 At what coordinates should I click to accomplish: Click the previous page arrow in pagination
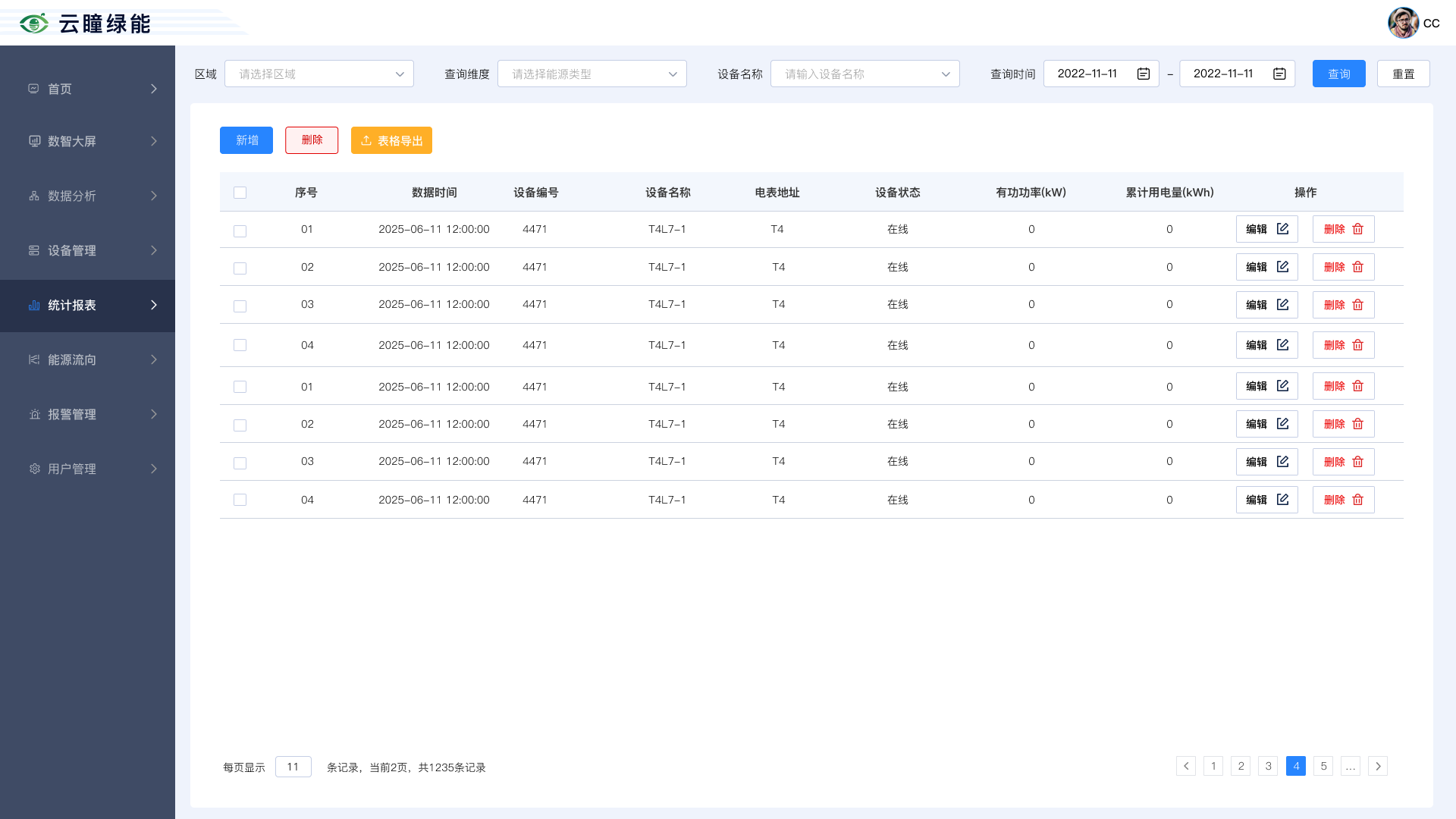[1186, 766]
